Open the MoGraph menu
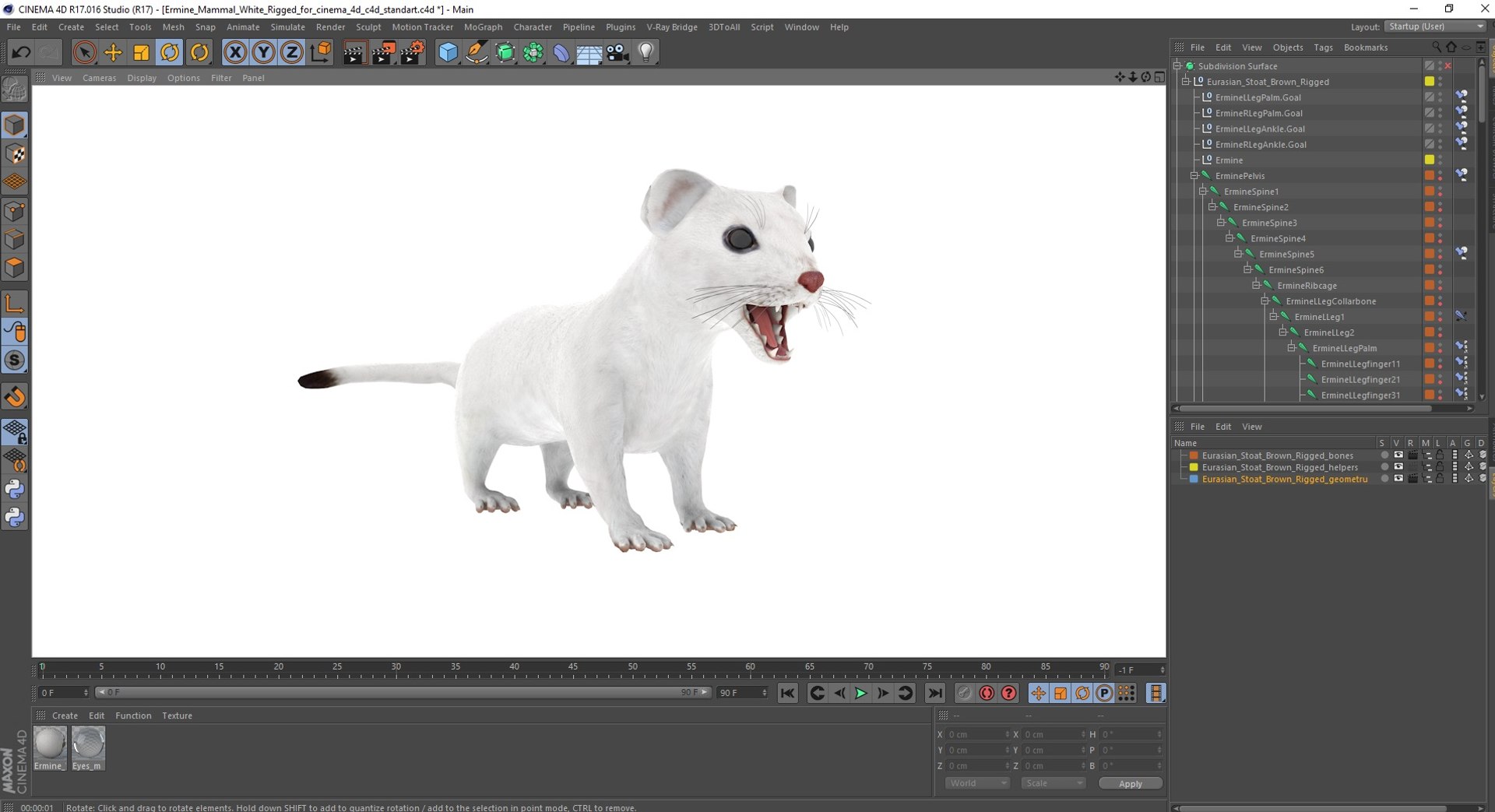Screen dimensions: 1495x812 pyautogui.click(x=483, y=26)
